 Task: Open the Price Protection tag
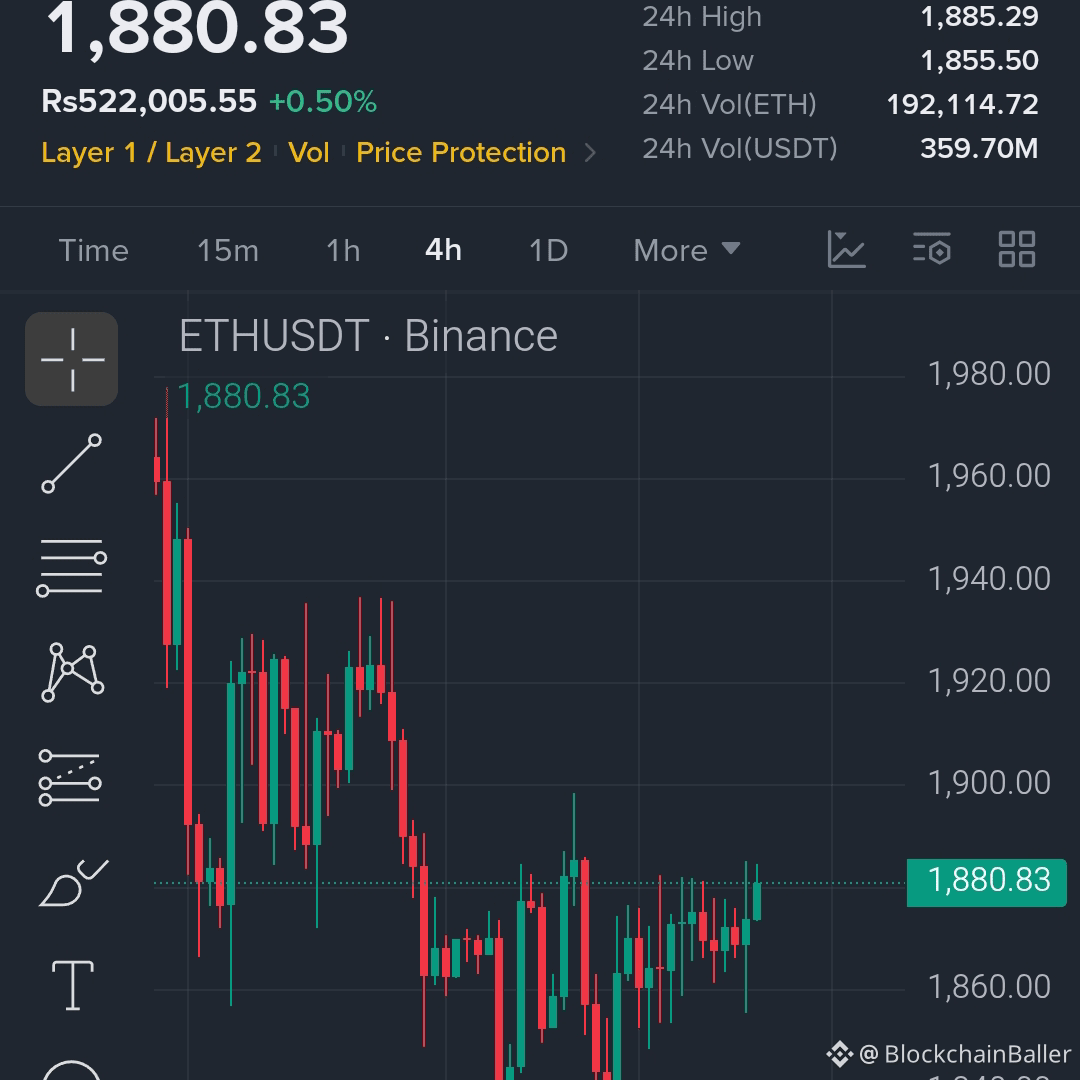pos(461,152)
